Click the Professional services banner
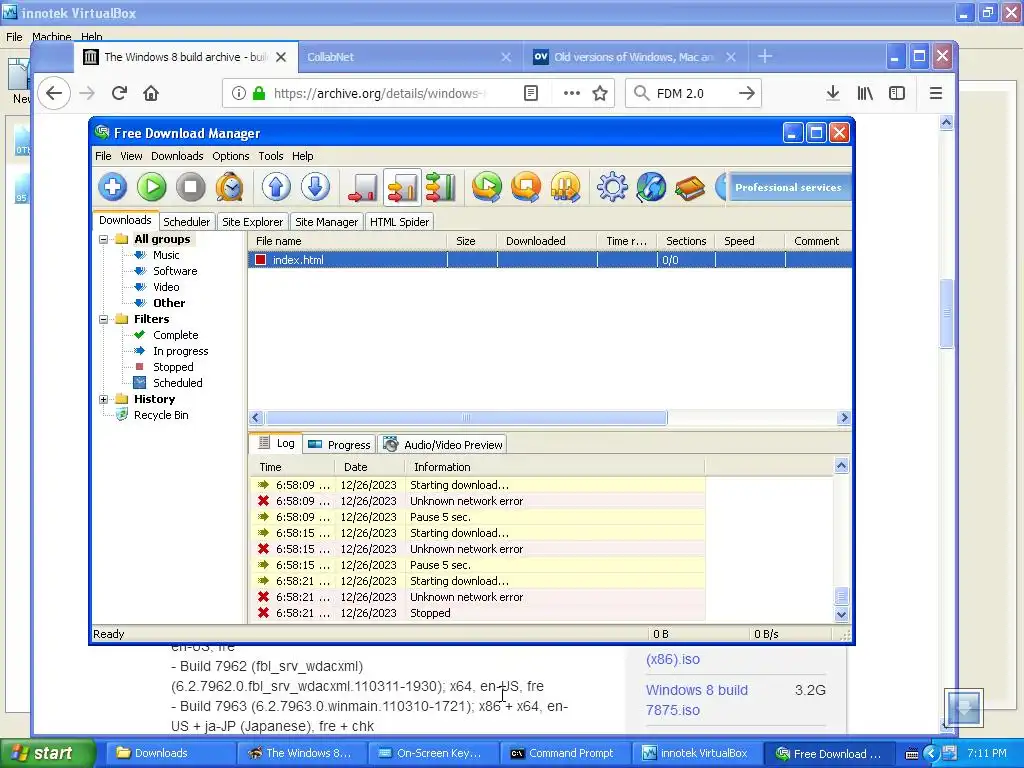 tap(788, 187)
